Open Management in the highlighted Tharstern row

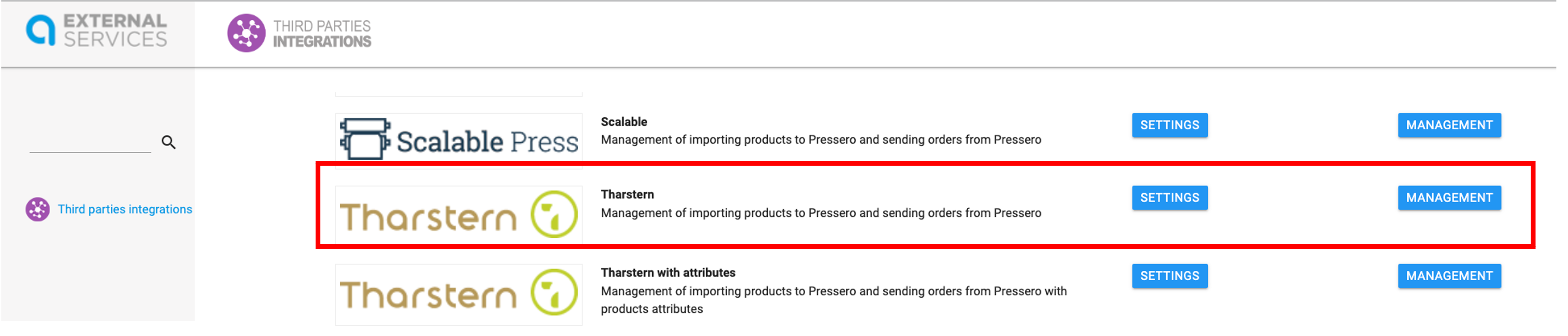coord(1449,198)
